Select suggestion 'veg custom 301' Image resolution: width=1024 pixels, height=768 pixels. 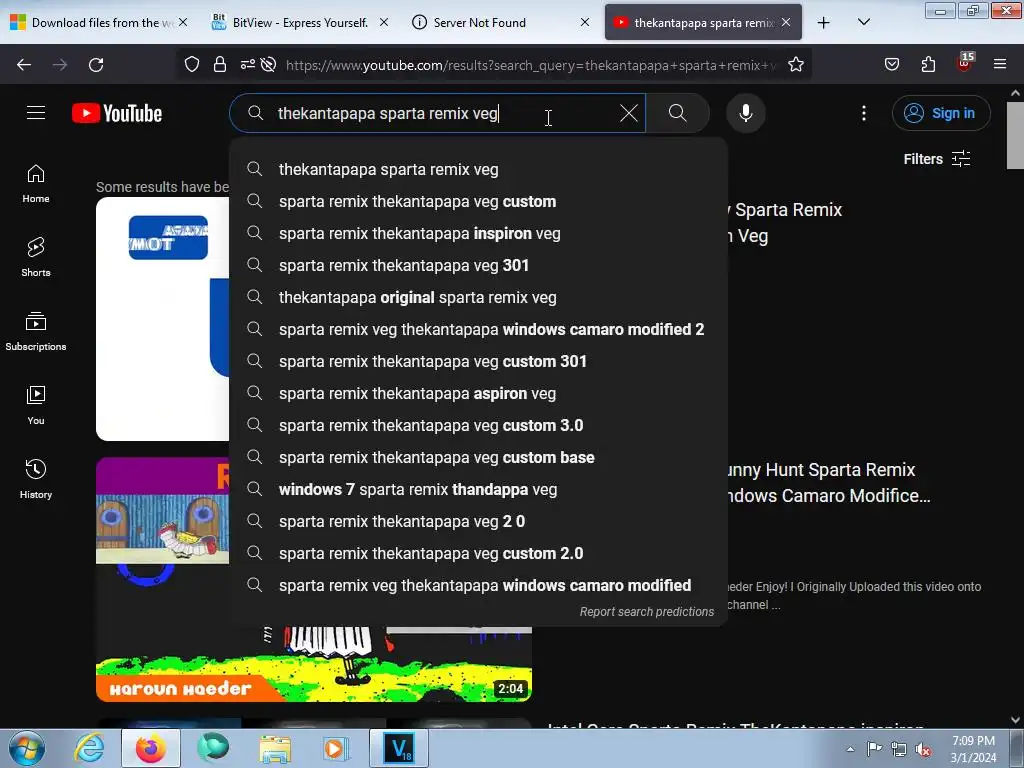(x=479, y=361)
